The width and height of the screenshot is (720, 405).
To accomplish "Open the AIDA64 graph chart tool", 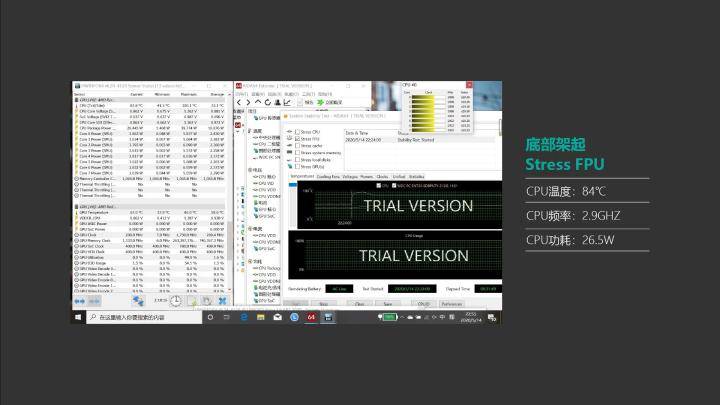I will 287,102.
